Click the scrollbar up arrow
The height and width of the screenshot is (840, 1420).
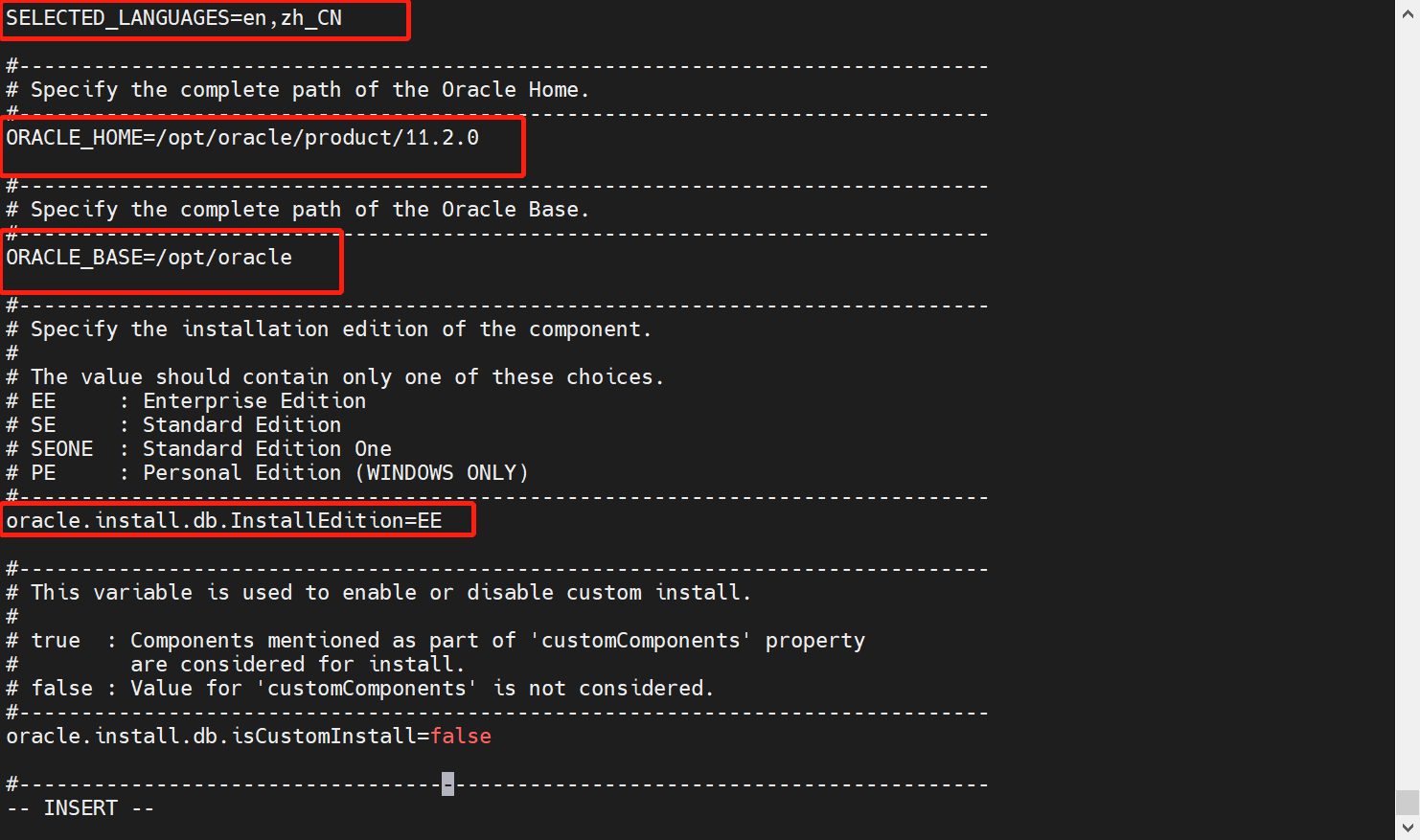(1407, 13)
